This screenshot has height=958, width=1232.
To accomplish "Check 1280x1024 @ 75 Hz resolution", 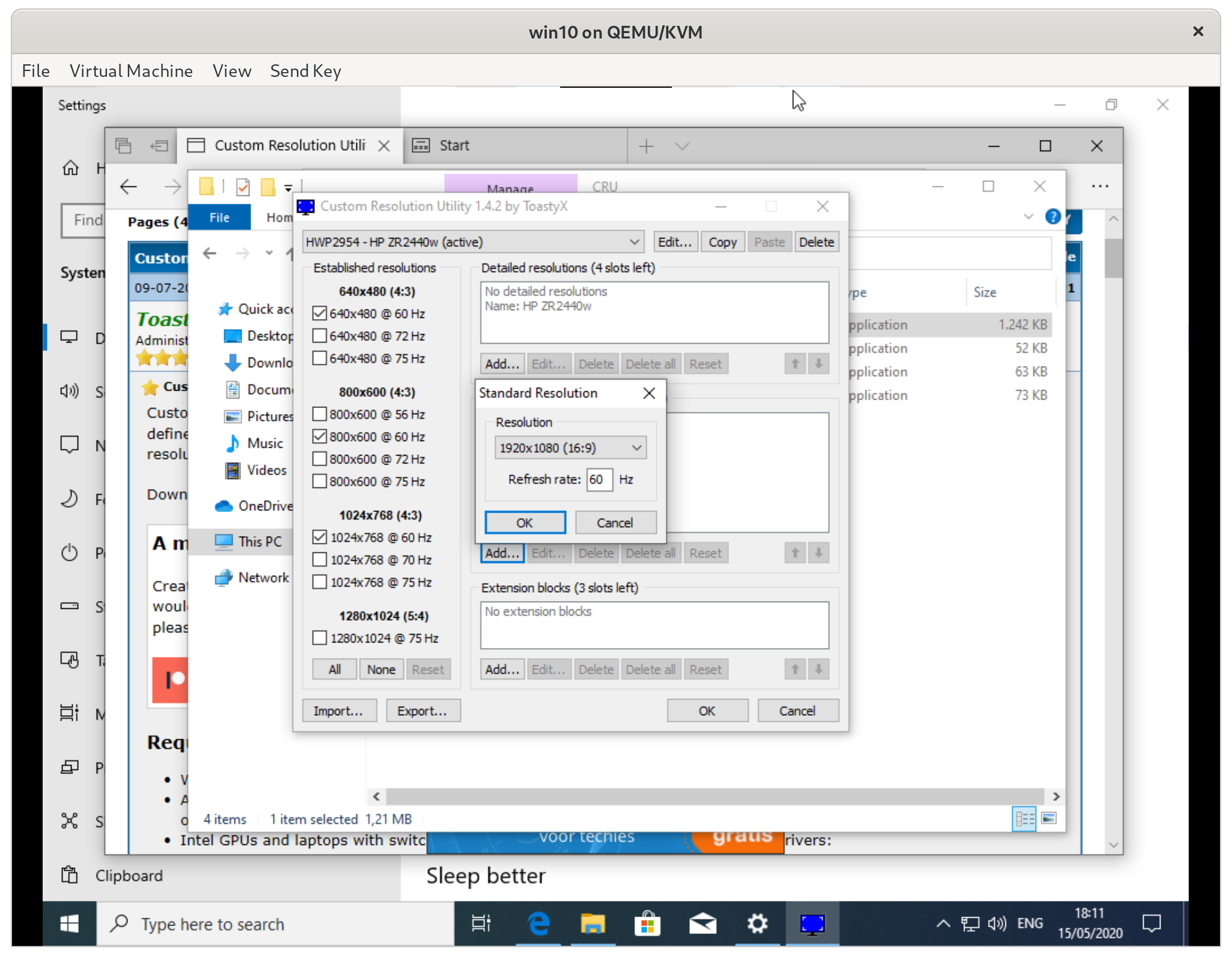I will 319,638.
